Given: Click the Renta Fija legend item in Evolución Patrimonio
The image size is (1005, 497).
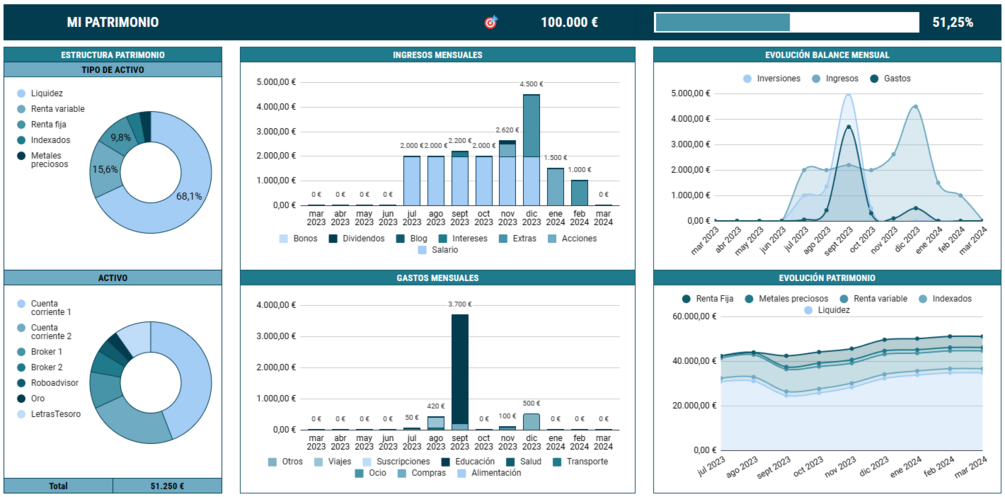Looking at the screenshot, I should pyautogui.click(x=707, y=299).
